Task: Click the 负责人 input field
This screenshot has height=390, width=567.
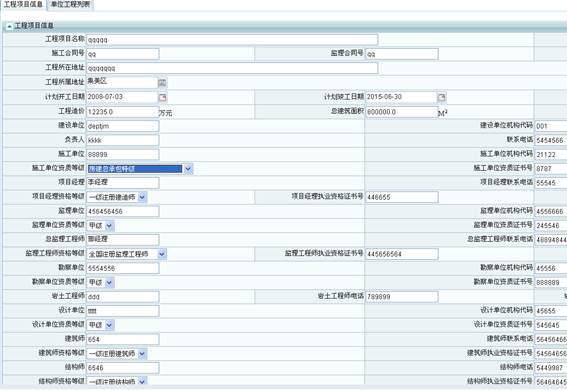Action: pyautogui.click(x=123, y=140)
